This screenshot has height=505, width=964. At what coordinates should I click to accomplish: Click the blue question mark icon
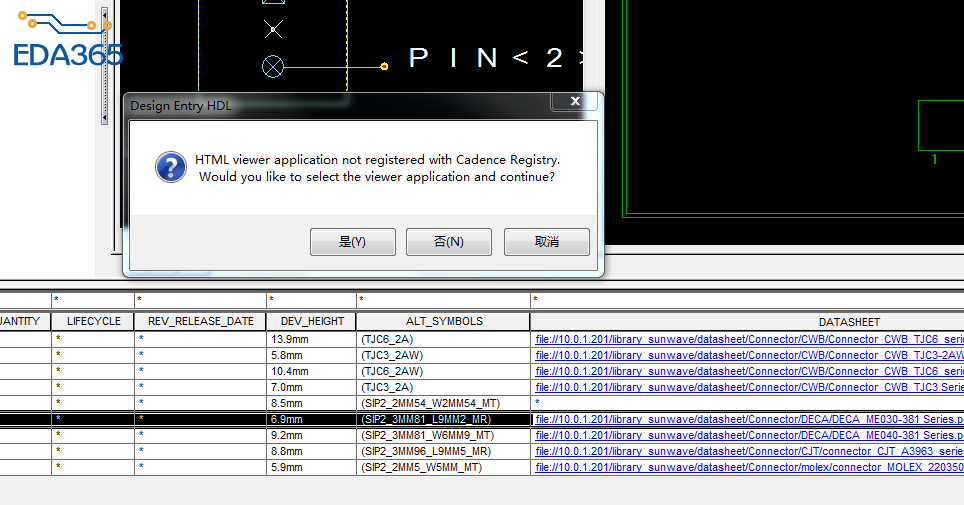click(x=171, y=167)
